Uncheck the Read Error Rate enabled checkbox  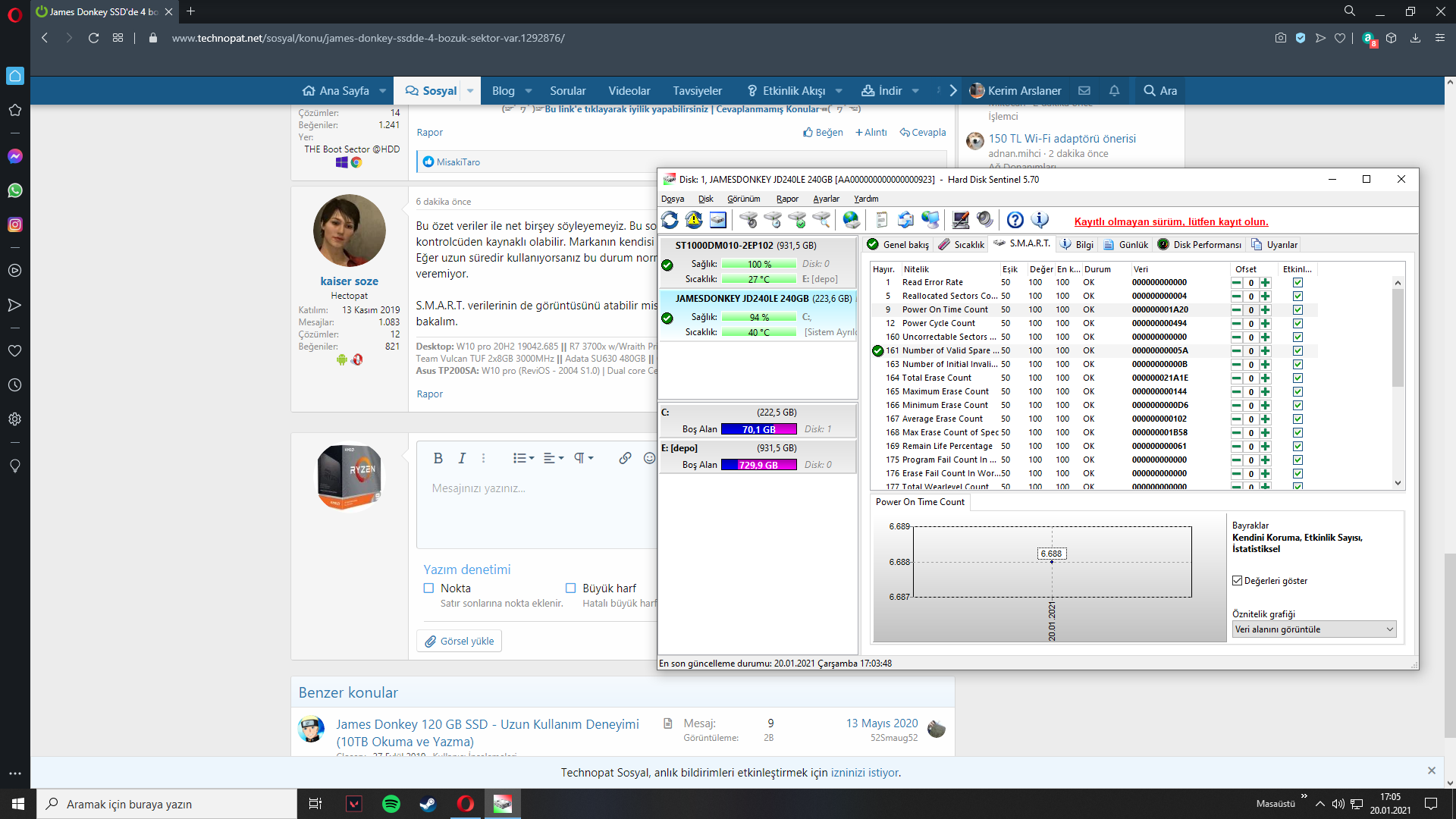point(1298,282)
